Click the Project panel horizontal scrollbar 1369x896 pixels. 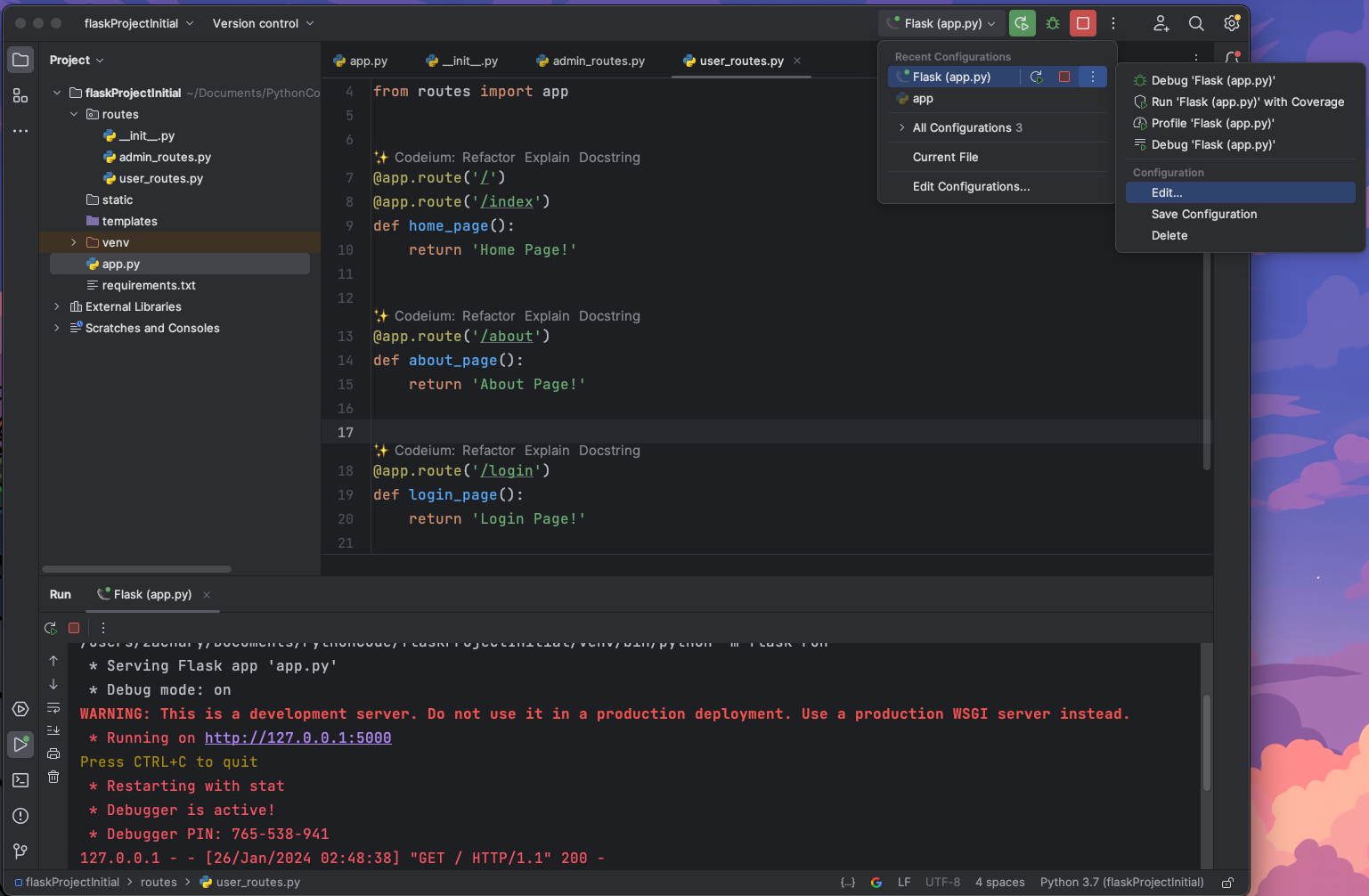(136, 568)
